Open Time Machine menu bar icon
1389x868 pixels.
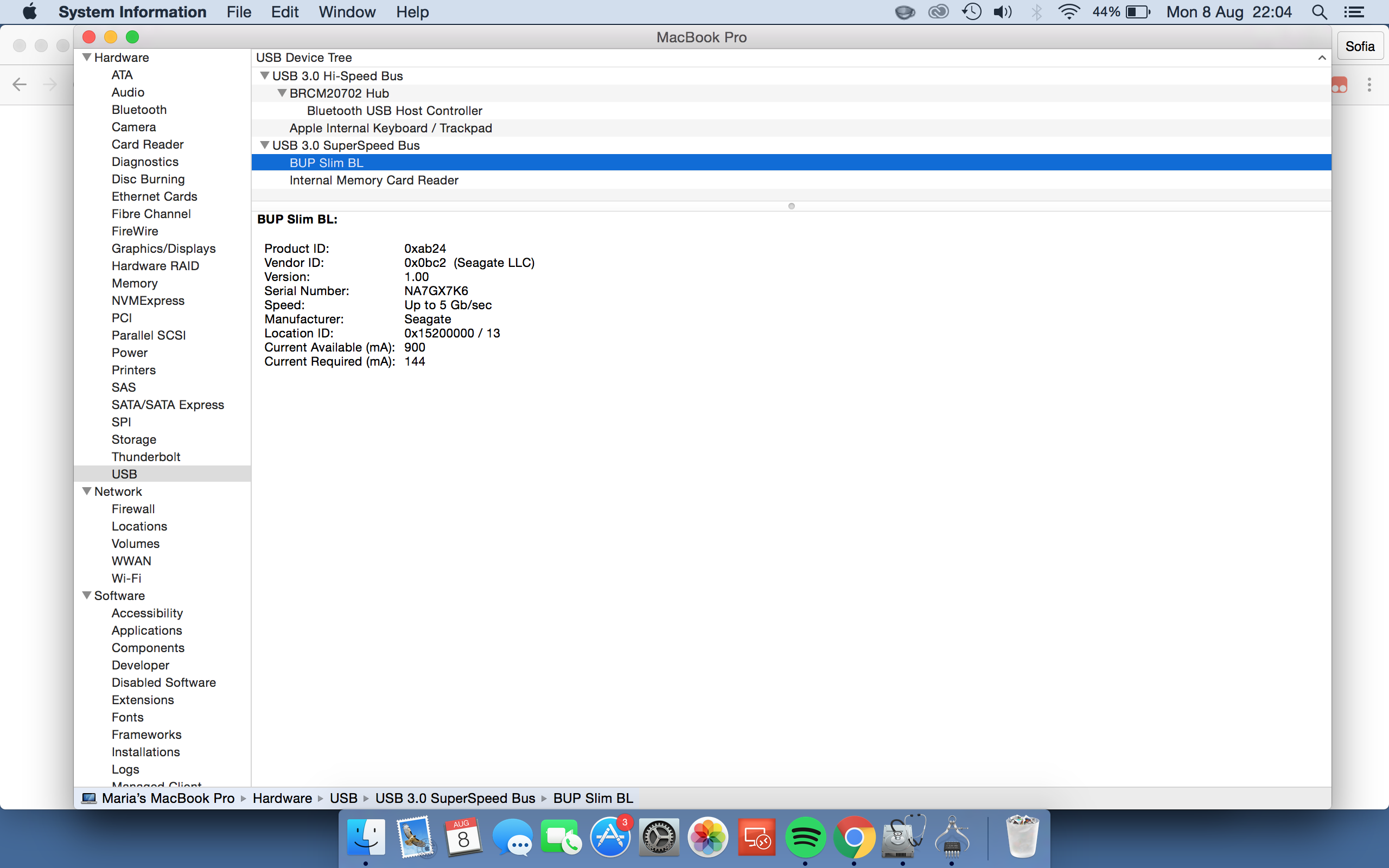click(971, 12)
